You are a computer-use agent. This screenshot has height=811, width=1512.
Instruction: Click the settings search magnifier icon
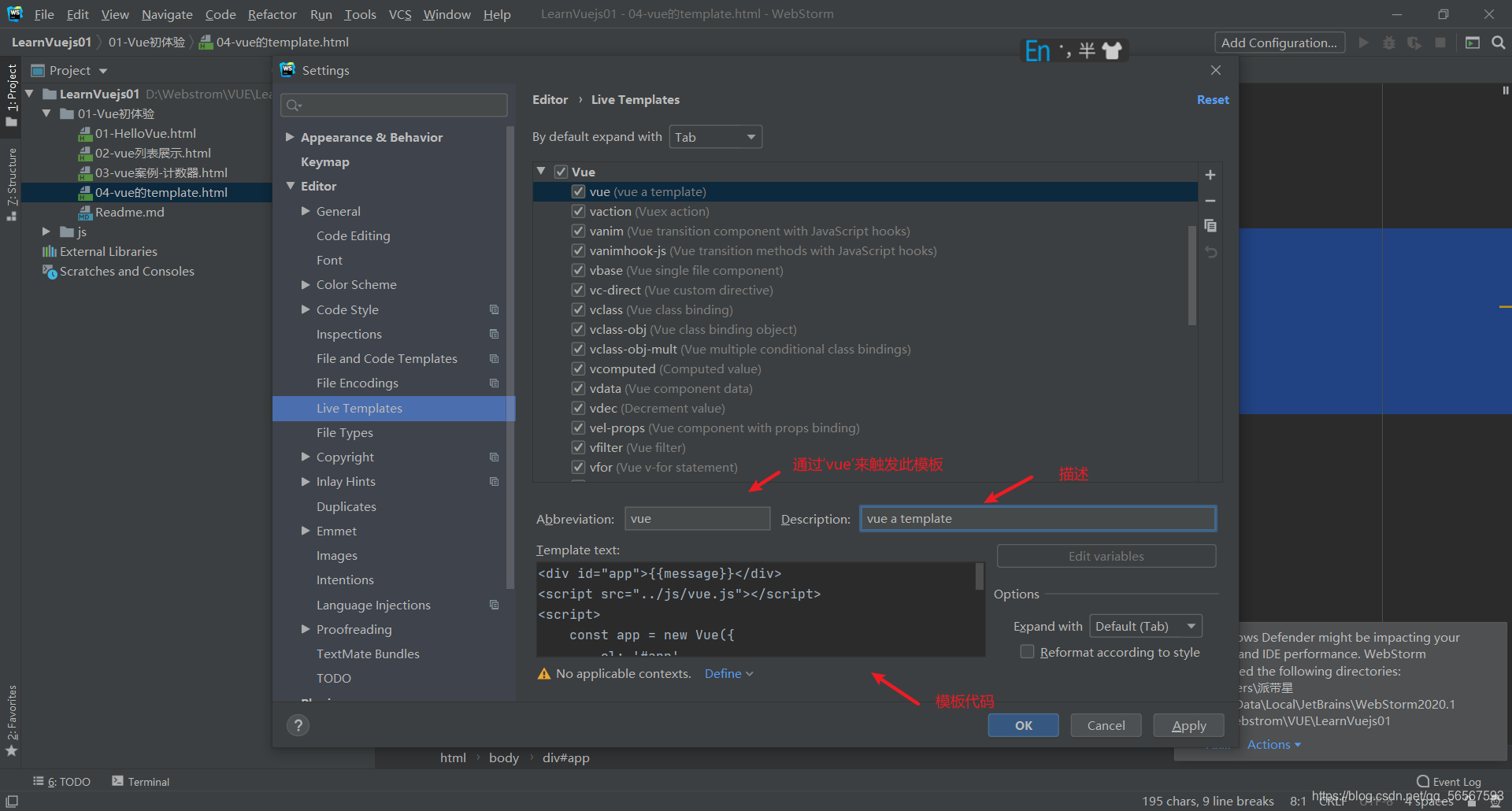294,106
